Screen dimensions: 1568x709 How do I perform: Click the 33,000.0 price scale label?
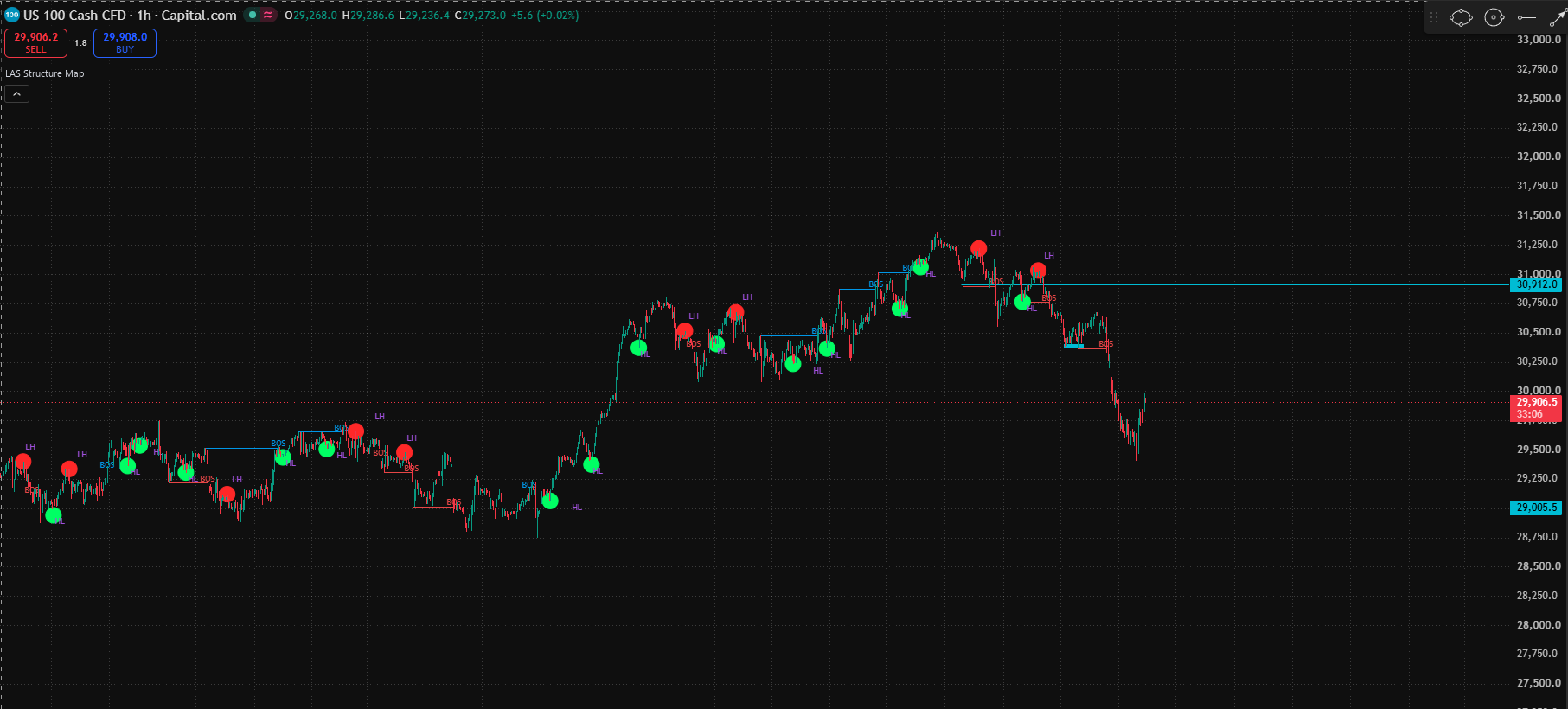(x=1539, y=40)
